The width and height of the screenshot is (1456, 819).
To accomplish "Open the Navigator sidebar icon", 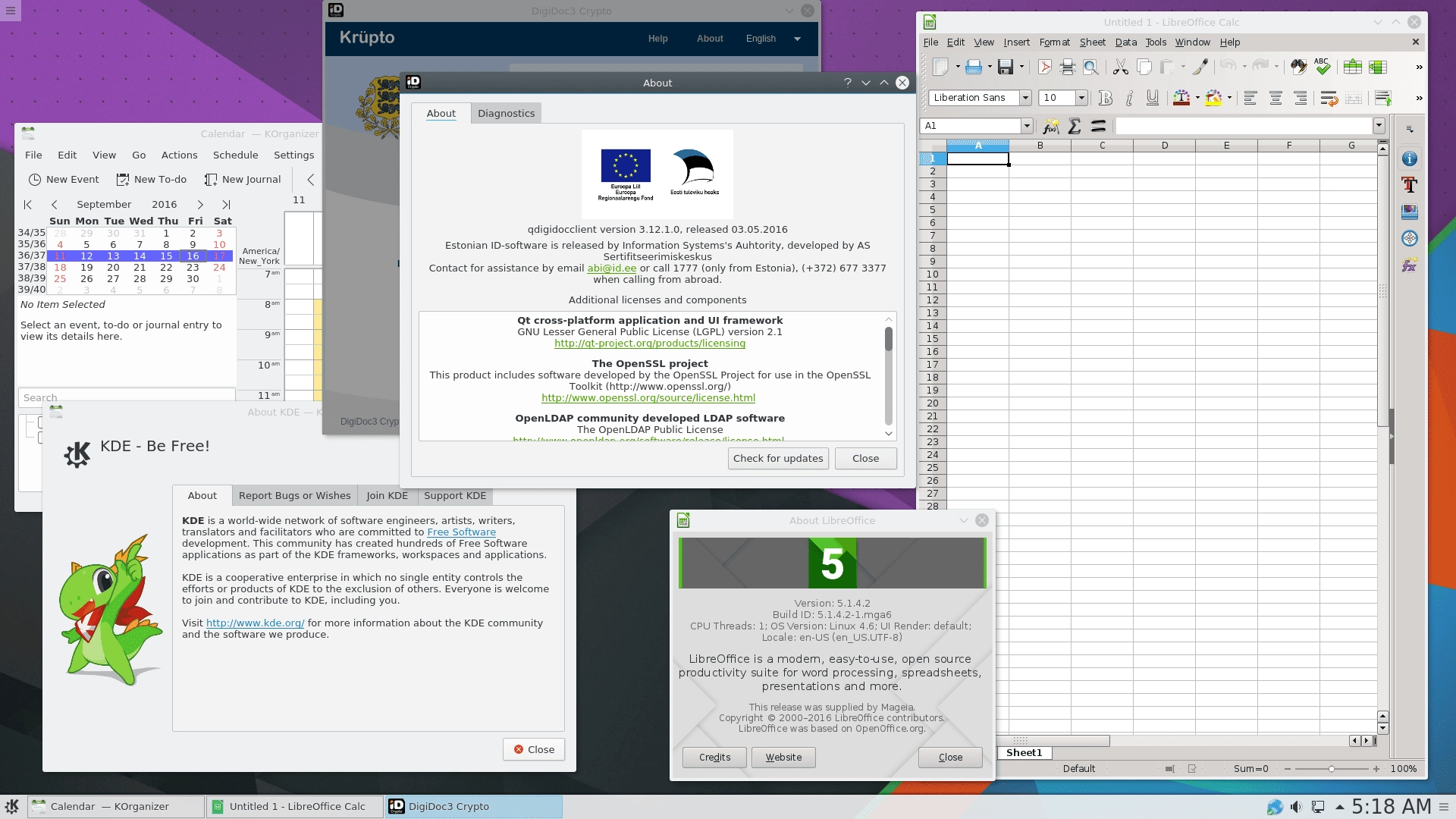I will [x=1409, y=238].
